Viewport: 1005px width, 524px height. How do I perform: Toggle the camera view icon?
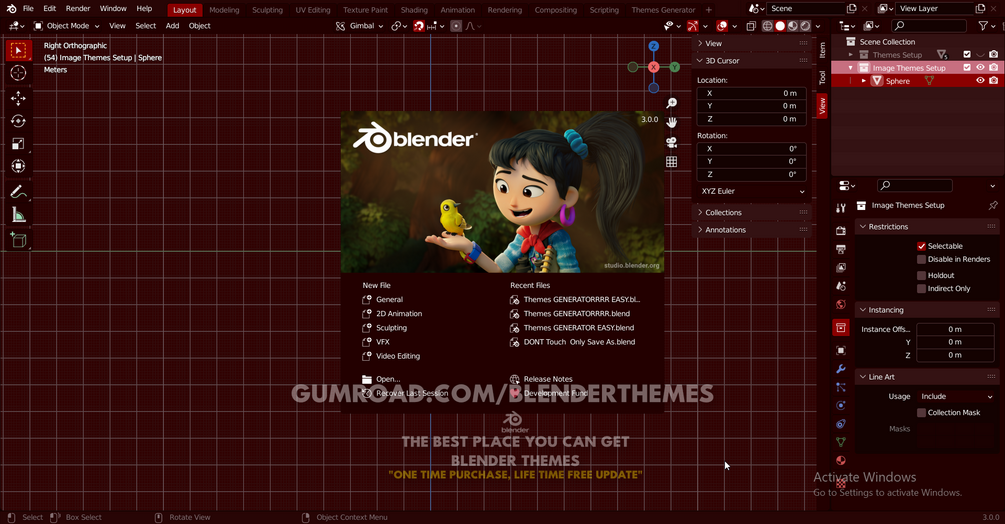pos(671,142)
